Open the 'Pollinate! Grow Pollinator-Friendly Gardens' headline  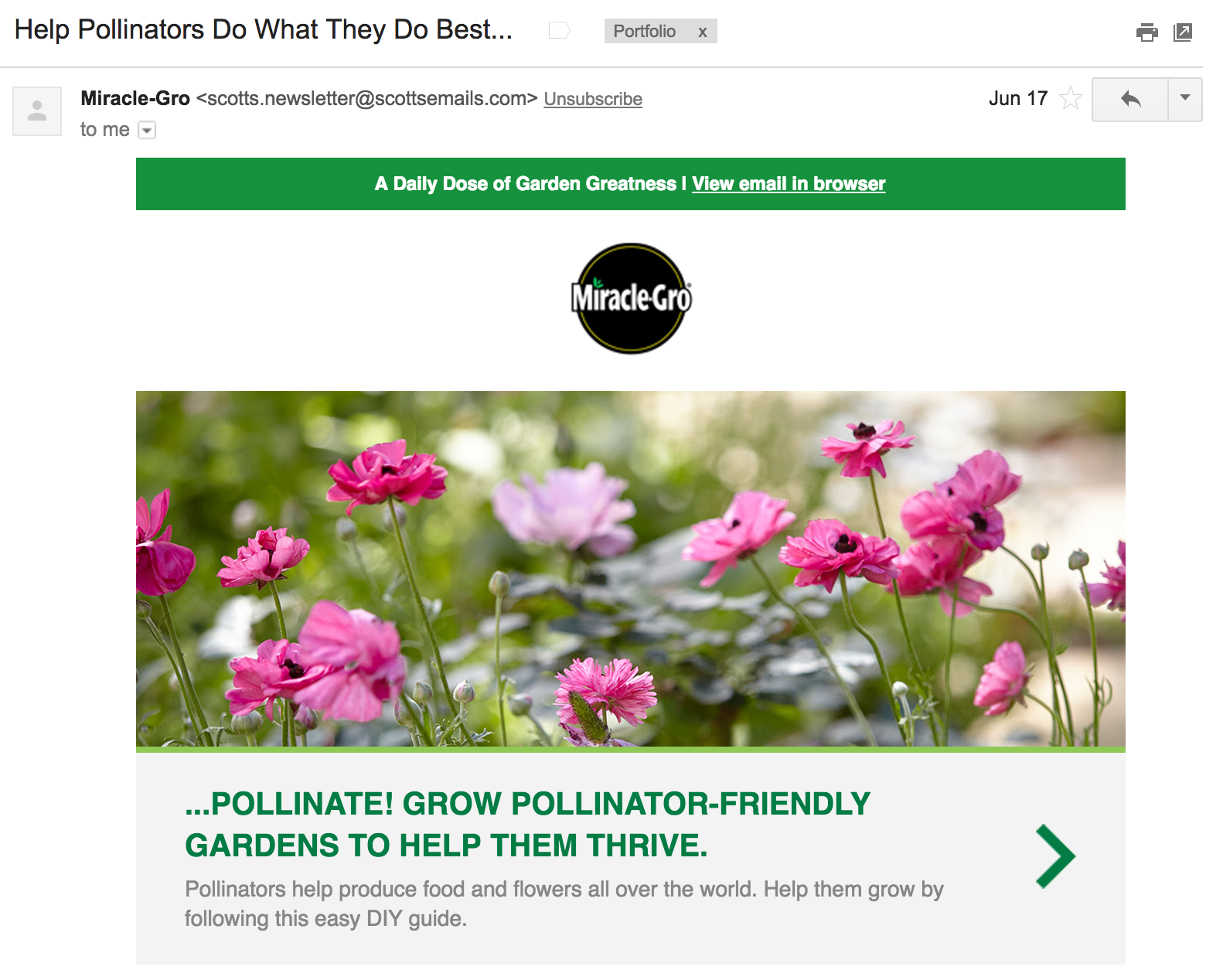[x=528, y=825]
